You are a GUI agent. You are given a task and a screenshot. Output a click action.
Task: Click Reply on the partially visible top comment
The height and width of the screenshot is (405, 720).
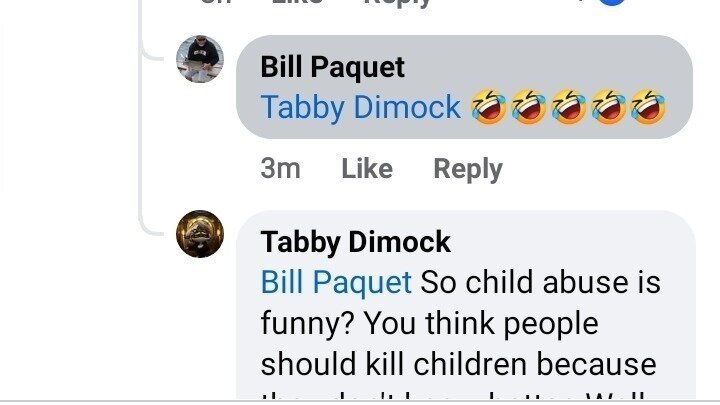coord(398,3)
